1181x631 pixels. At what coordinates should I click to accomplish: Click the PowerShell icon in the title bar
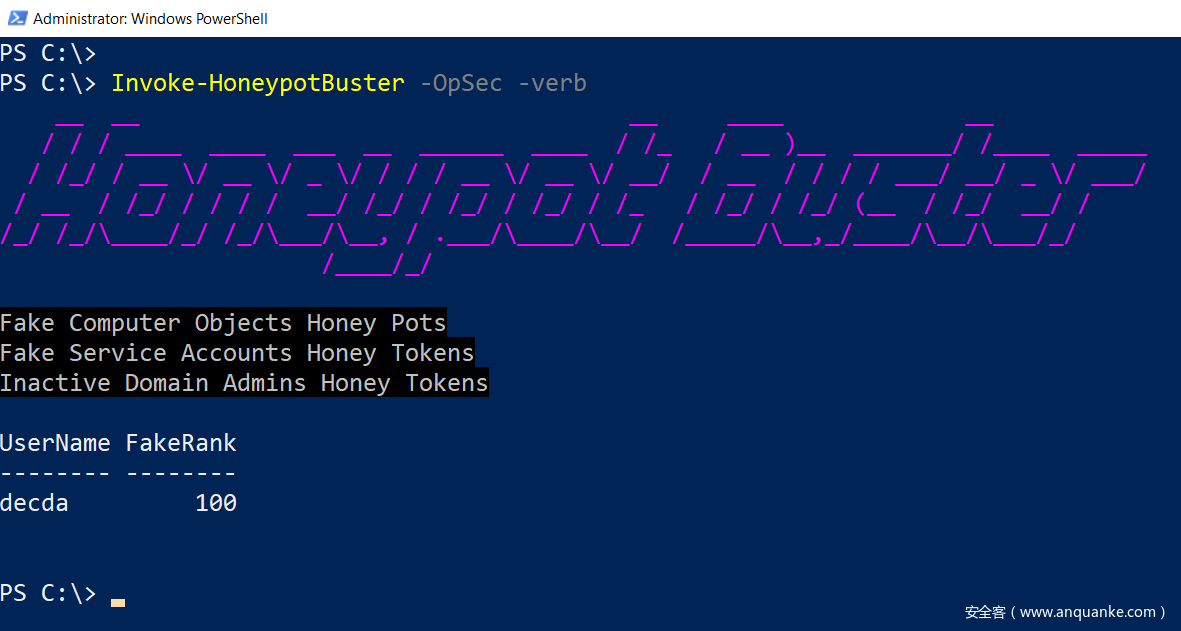click(x=17, y=18)
